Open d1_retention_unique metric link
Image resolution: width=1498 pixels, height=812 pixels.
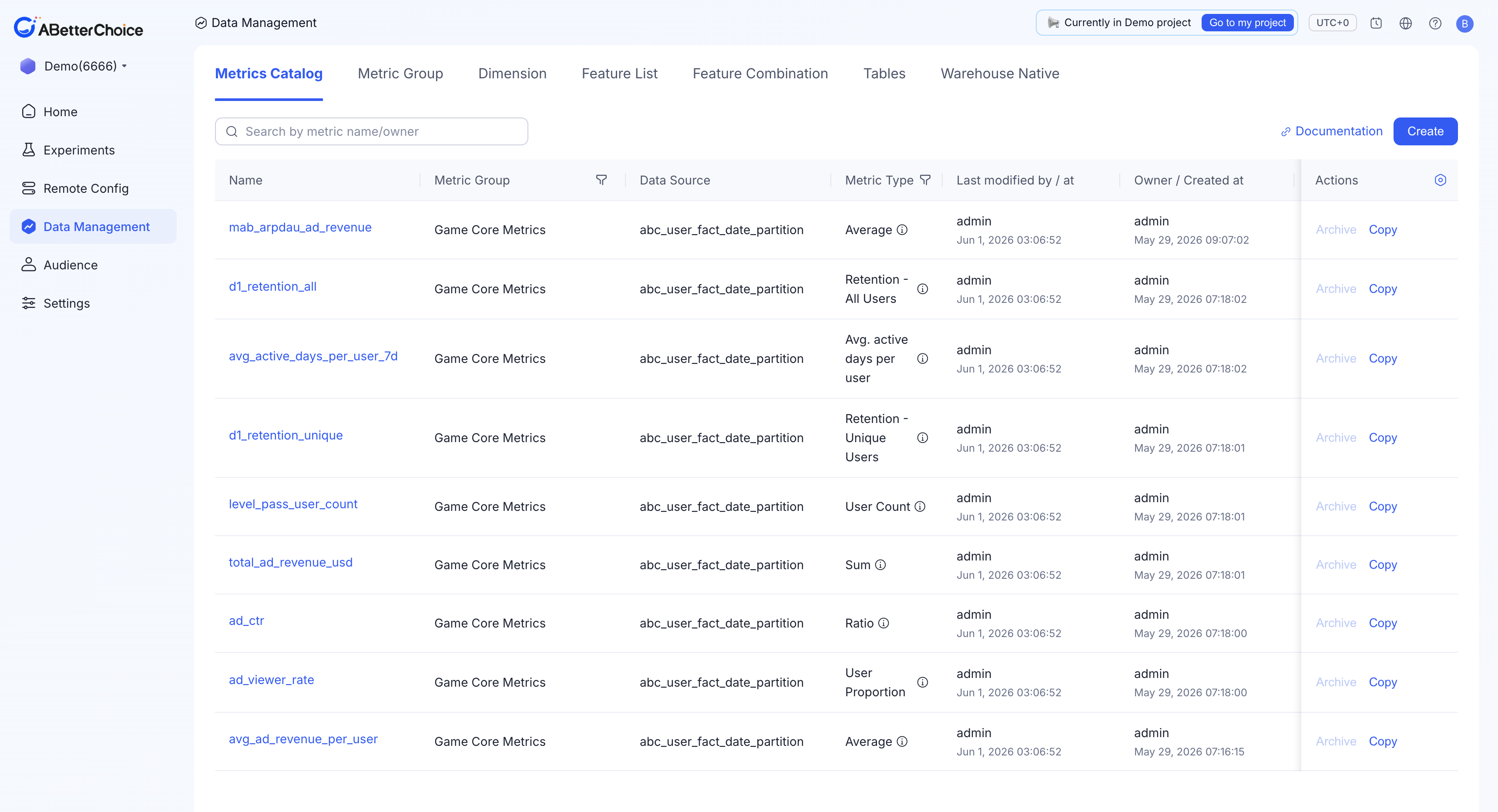285,435
